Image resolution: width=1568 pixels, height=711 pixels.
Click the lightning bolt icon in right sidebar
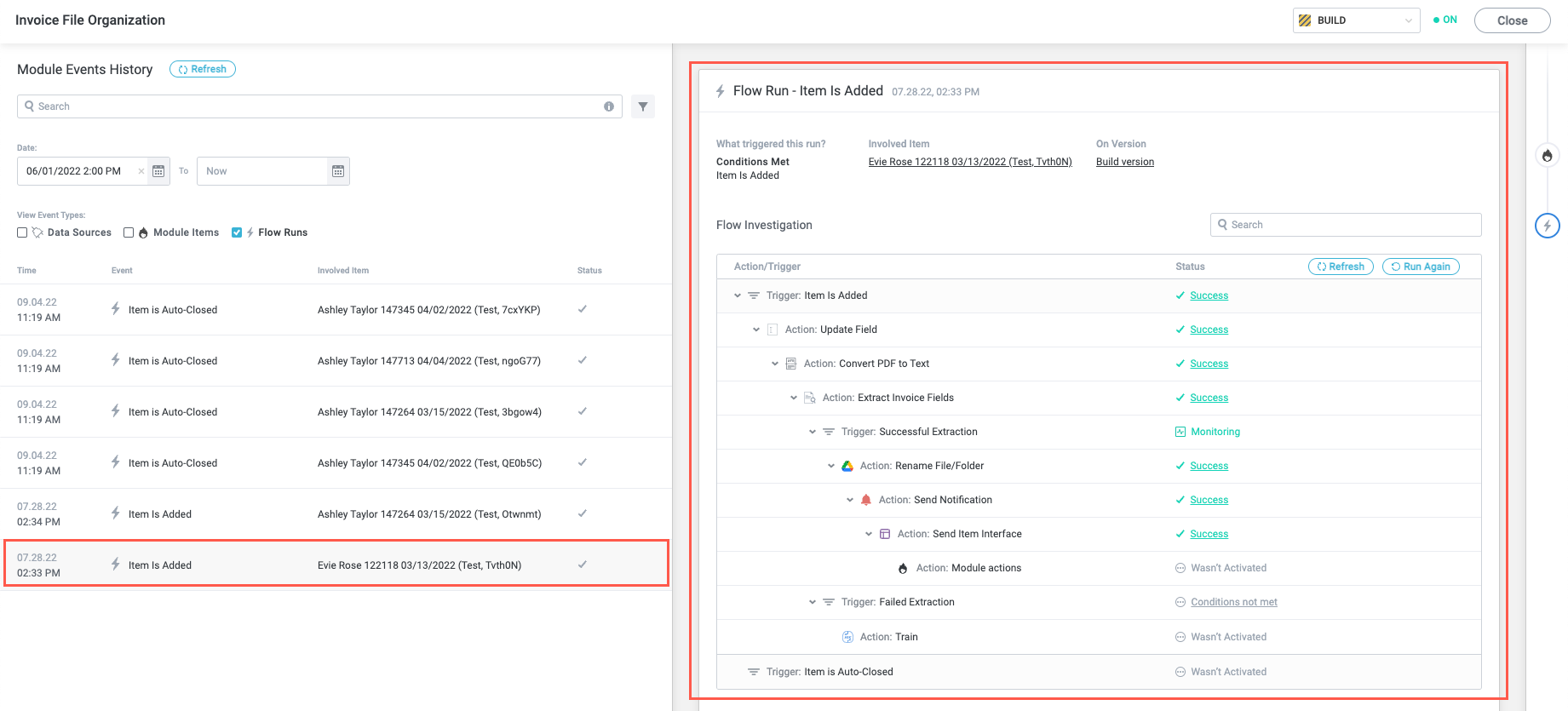pos(1547,226)
